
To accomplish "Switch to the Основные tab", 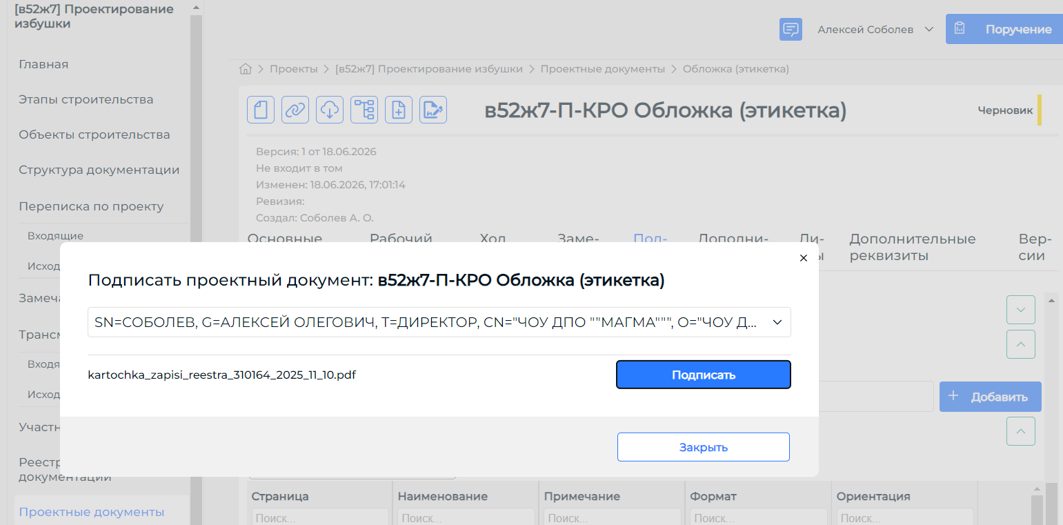I will [285, 238].
